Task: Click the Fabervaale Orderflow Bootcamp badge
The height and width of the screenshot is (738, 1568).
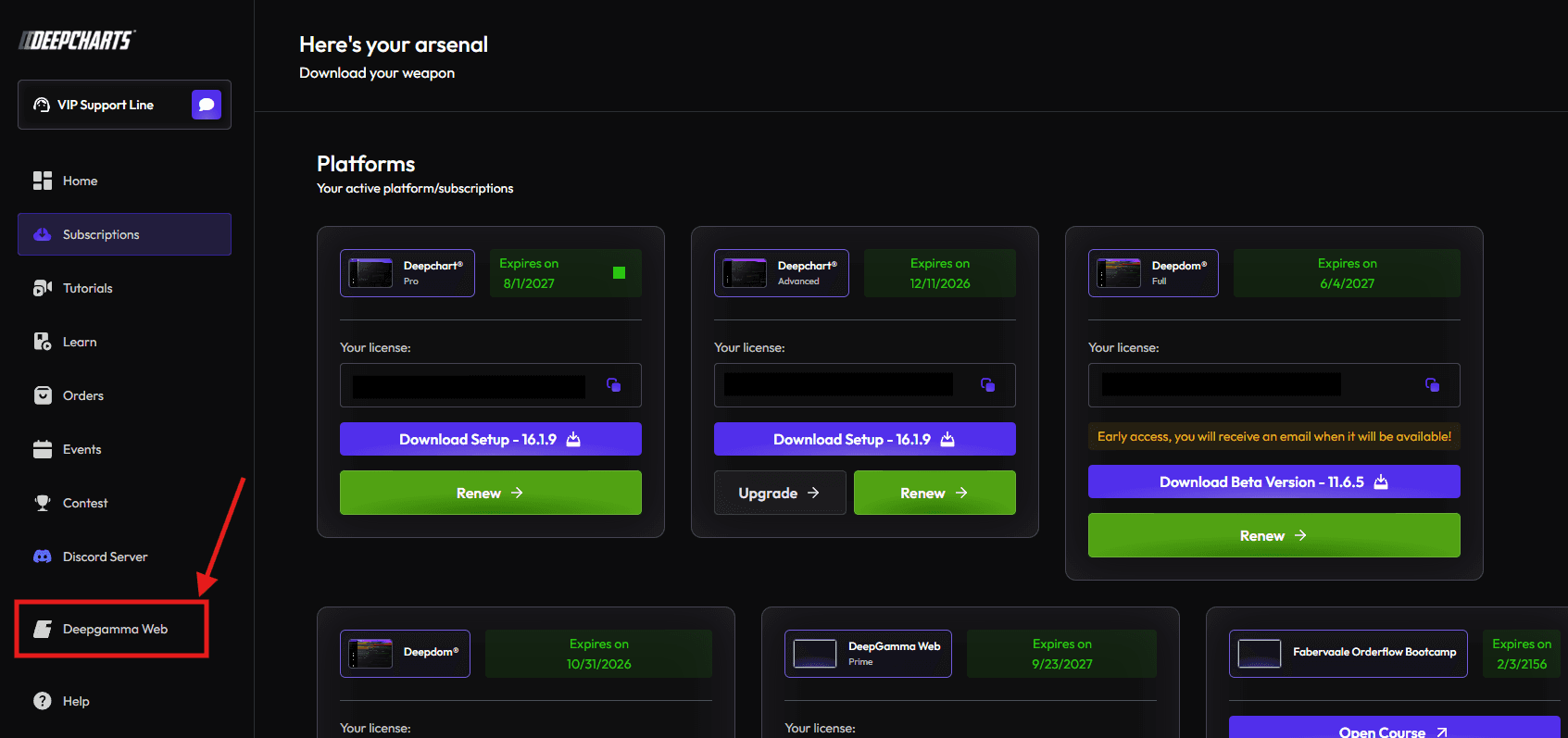Action: (x=1348, y=654)
